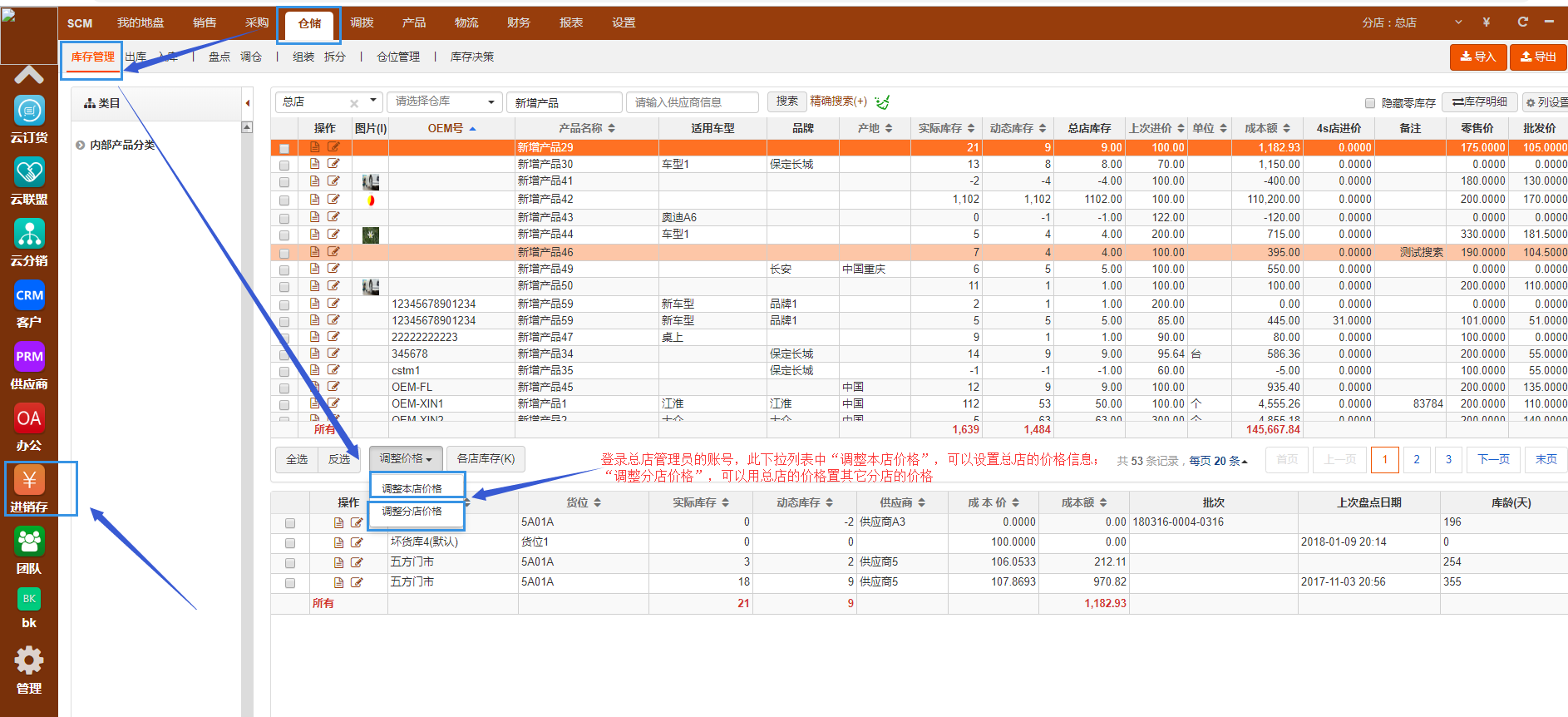This screenshot has height=717, width=1568.
Task: Open the 云订货 sidebar icon
Action: coord(29,111)
